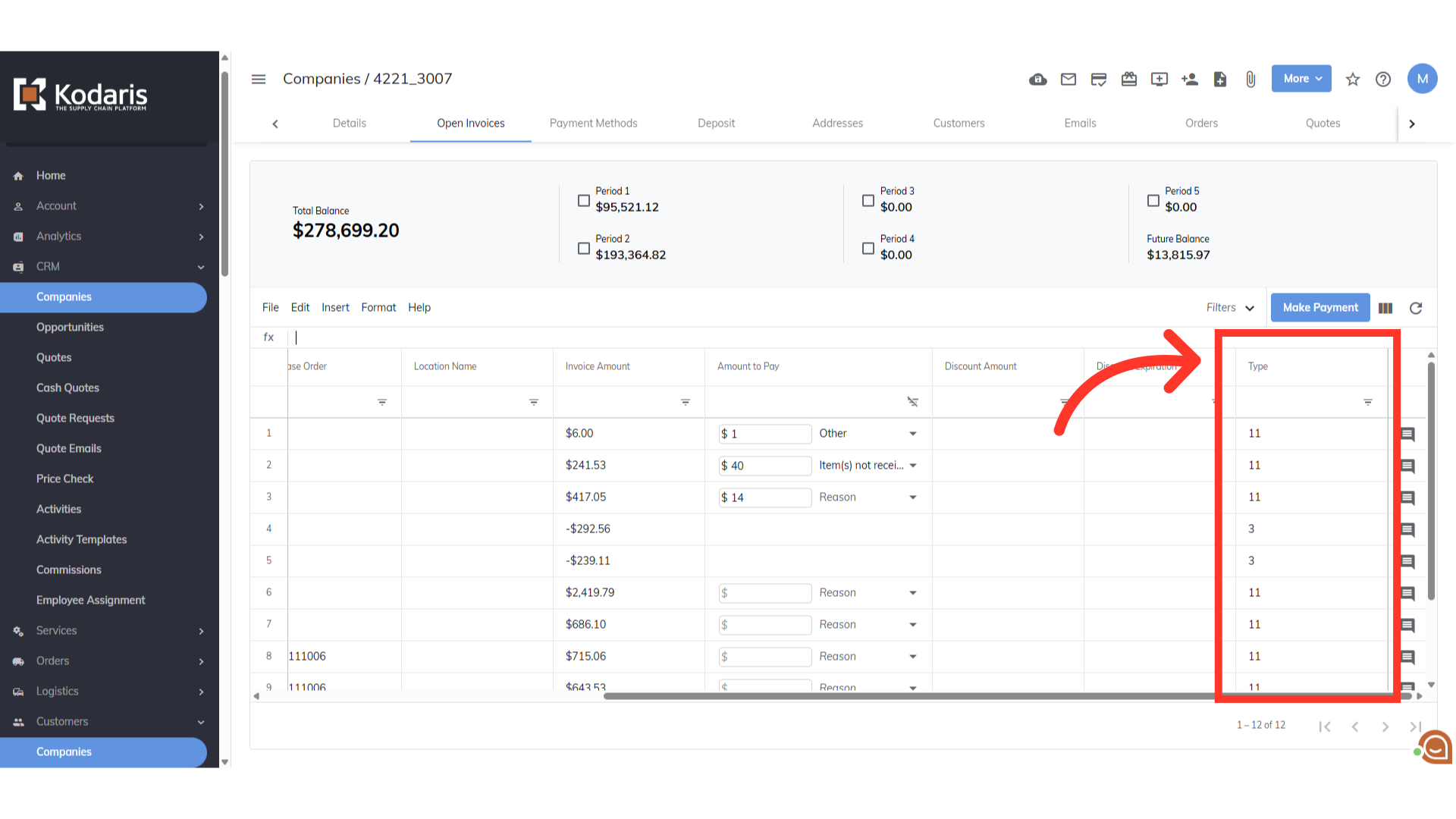Screen dimensions: 1456x819
Task: Click the envelope email icon in header
Action: coord(1068,79)
